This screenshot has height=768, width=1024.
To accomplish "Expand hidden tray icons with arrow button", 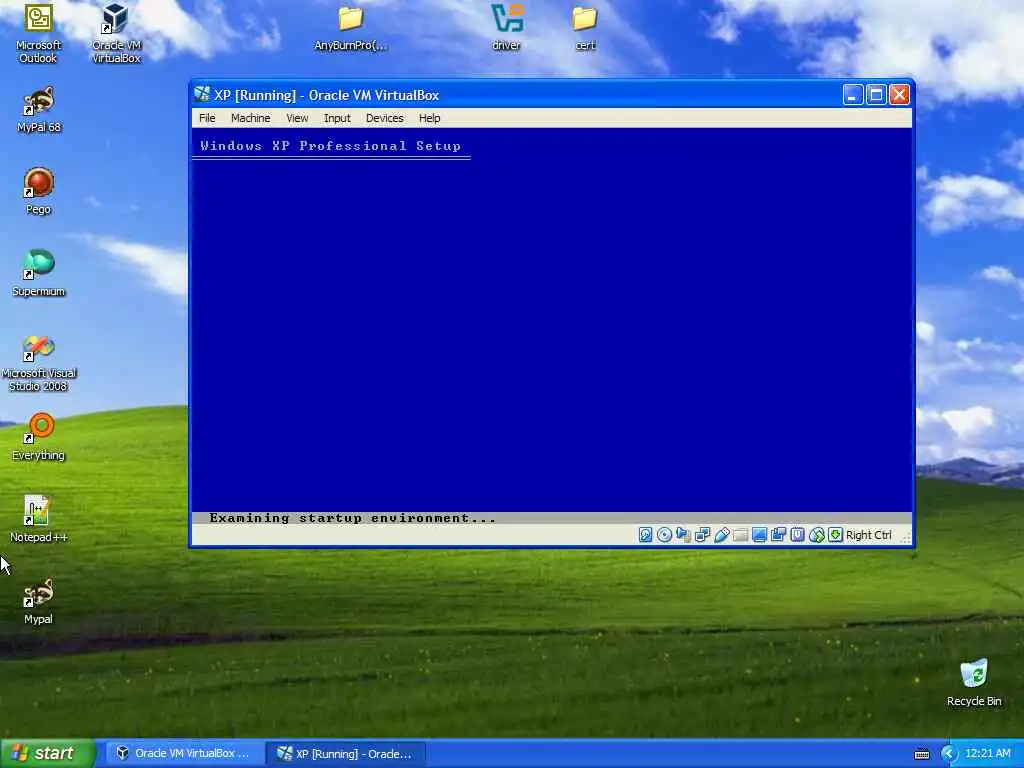I will pyautogui.click(x=948, y=754).
